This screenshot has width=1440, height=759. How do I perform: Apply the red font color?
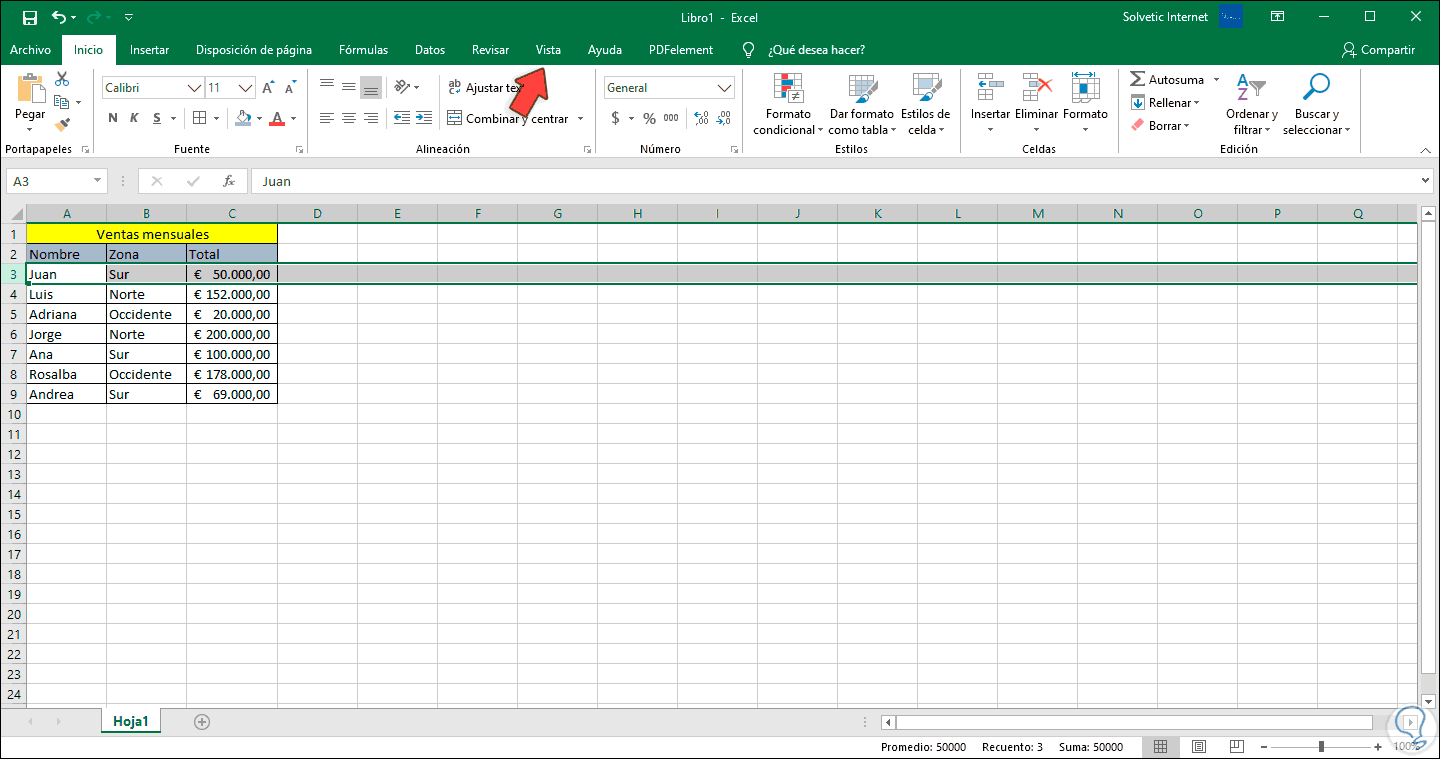coord(277,118)
